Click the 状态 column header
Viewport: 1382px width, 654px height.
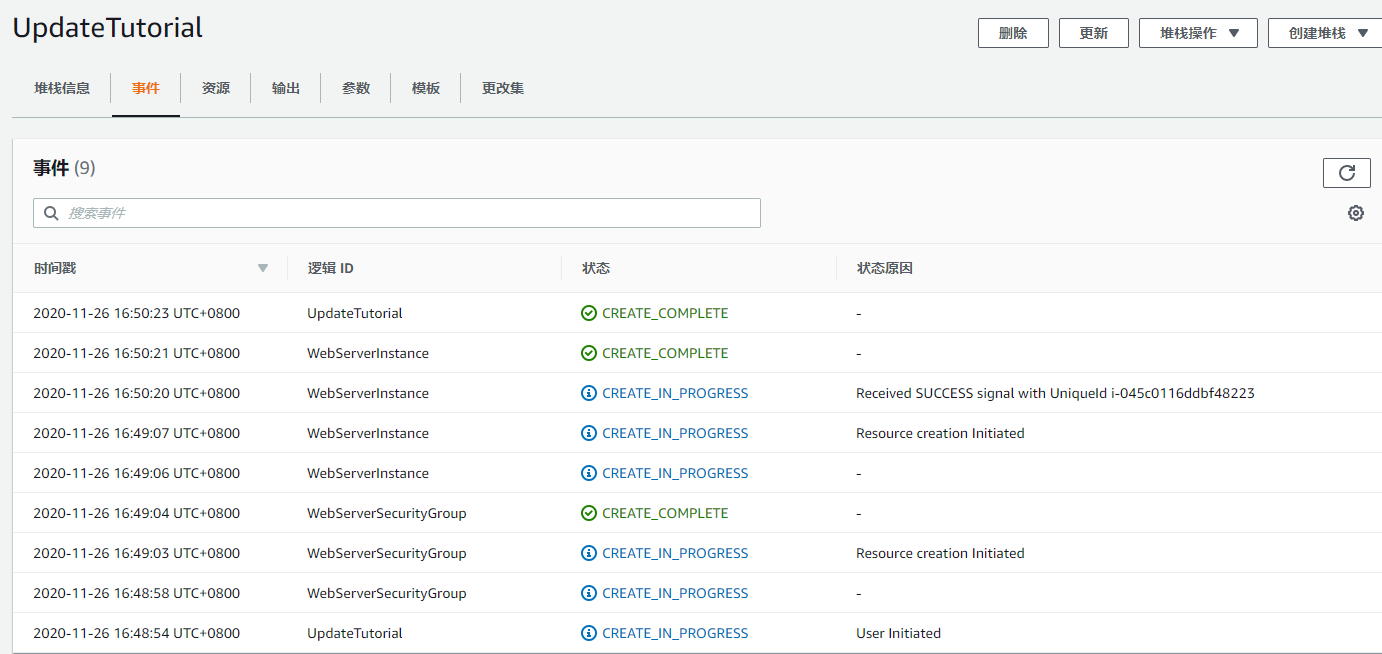[596, 268]
